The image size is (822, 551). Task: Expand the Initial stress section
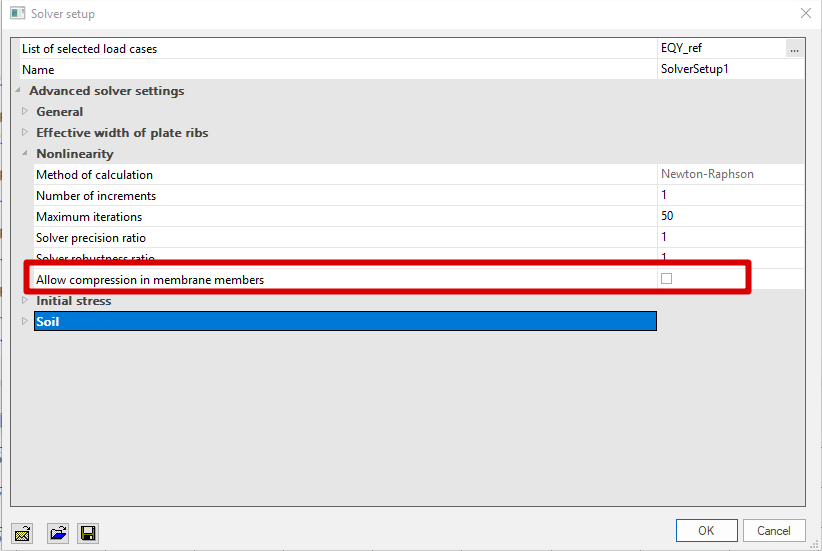point(26,301)
